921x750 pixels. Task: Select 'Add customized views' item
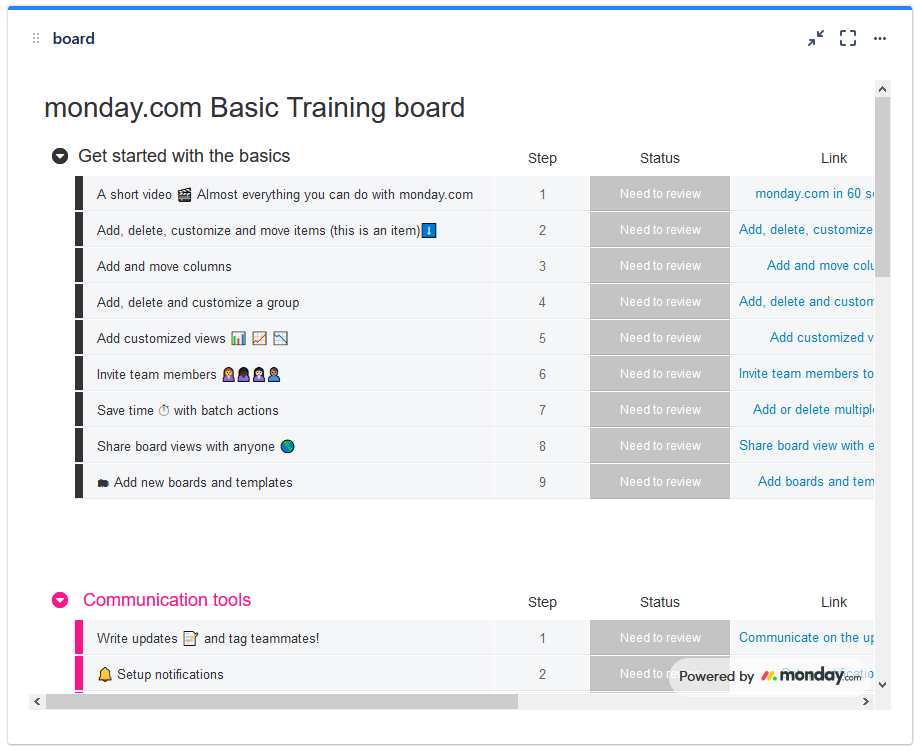[193, 338]
